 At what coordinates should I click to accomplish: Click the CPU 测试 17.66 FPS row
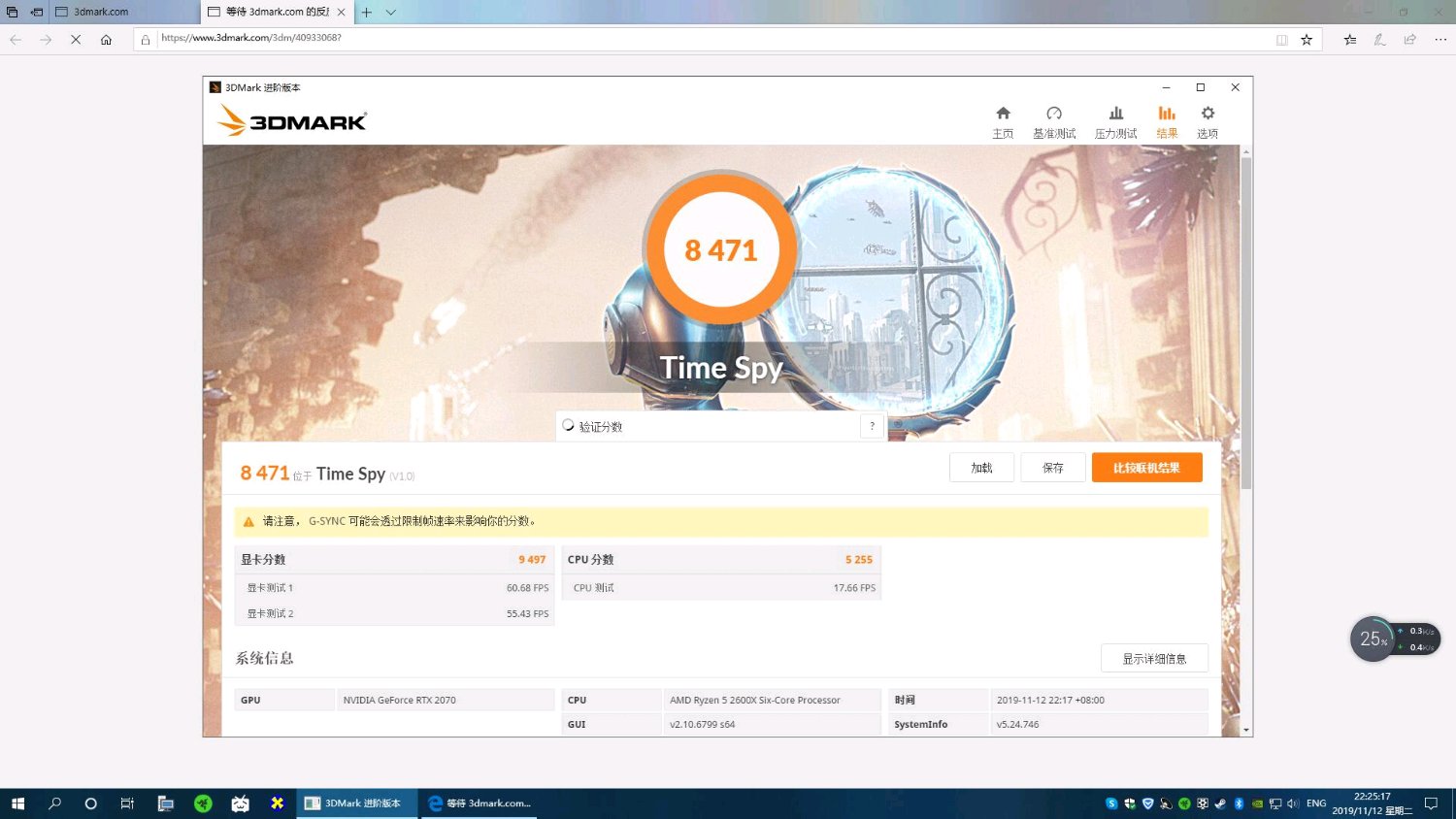click(721, 588)
